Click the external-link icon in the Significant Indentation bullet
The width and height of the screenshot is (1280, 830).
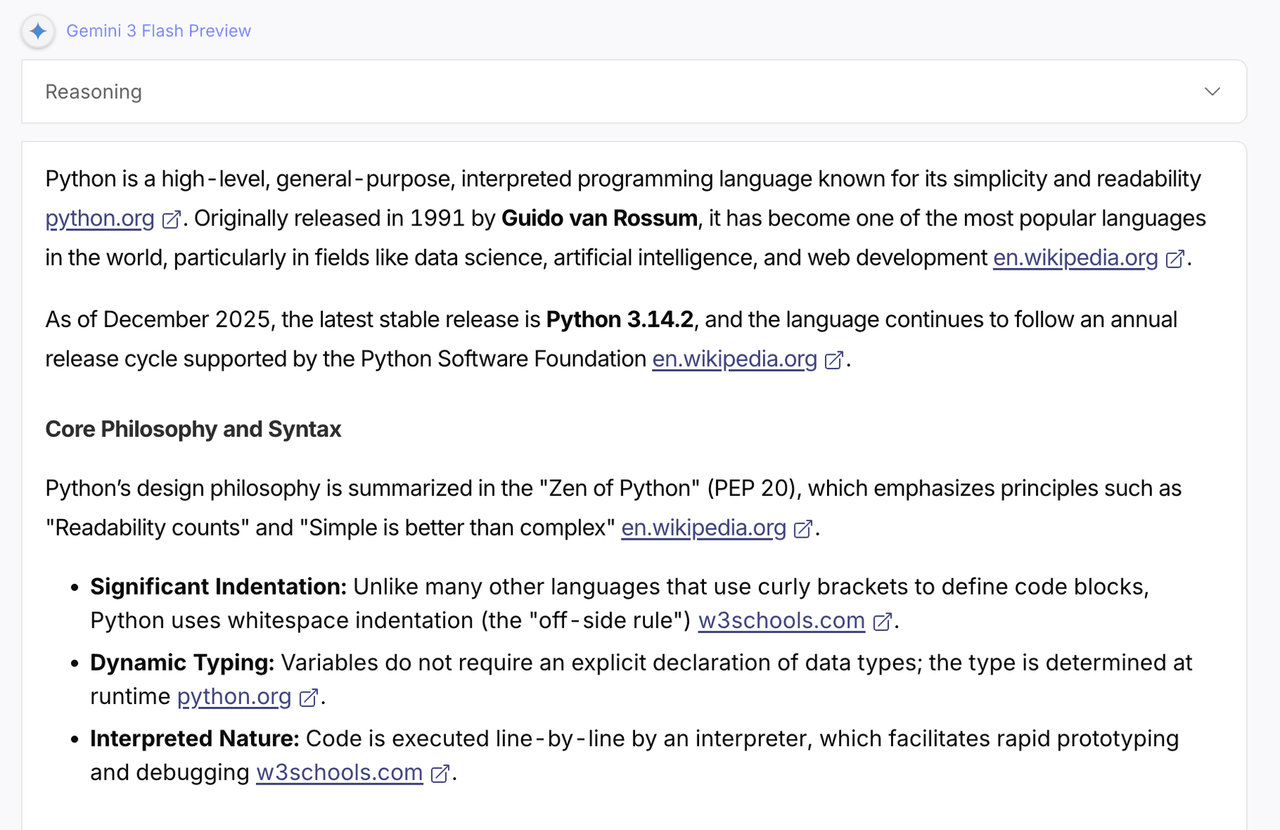click(882, 621)
